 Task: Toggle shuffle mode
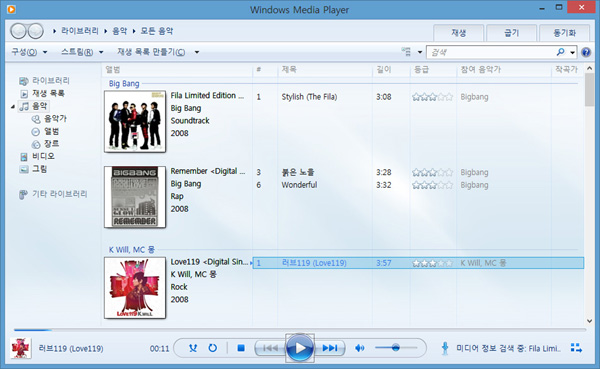[193, 348]
